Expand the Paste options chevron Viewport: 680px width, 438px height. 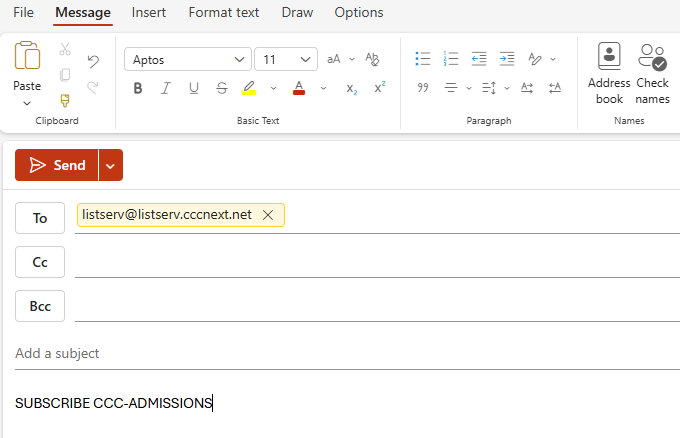coord(27,103)
